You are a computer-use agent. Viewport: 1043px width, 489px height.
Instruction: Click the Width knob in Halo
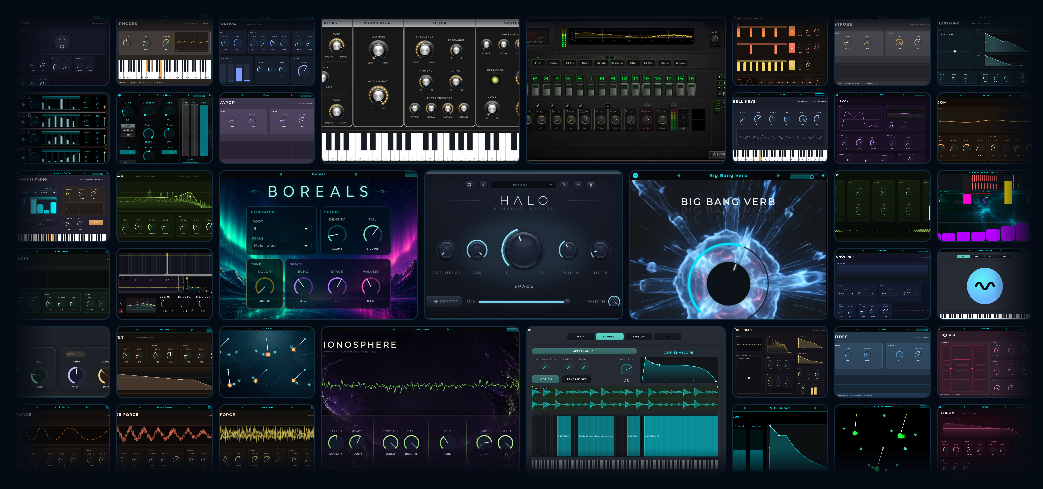tap(613, 301)
